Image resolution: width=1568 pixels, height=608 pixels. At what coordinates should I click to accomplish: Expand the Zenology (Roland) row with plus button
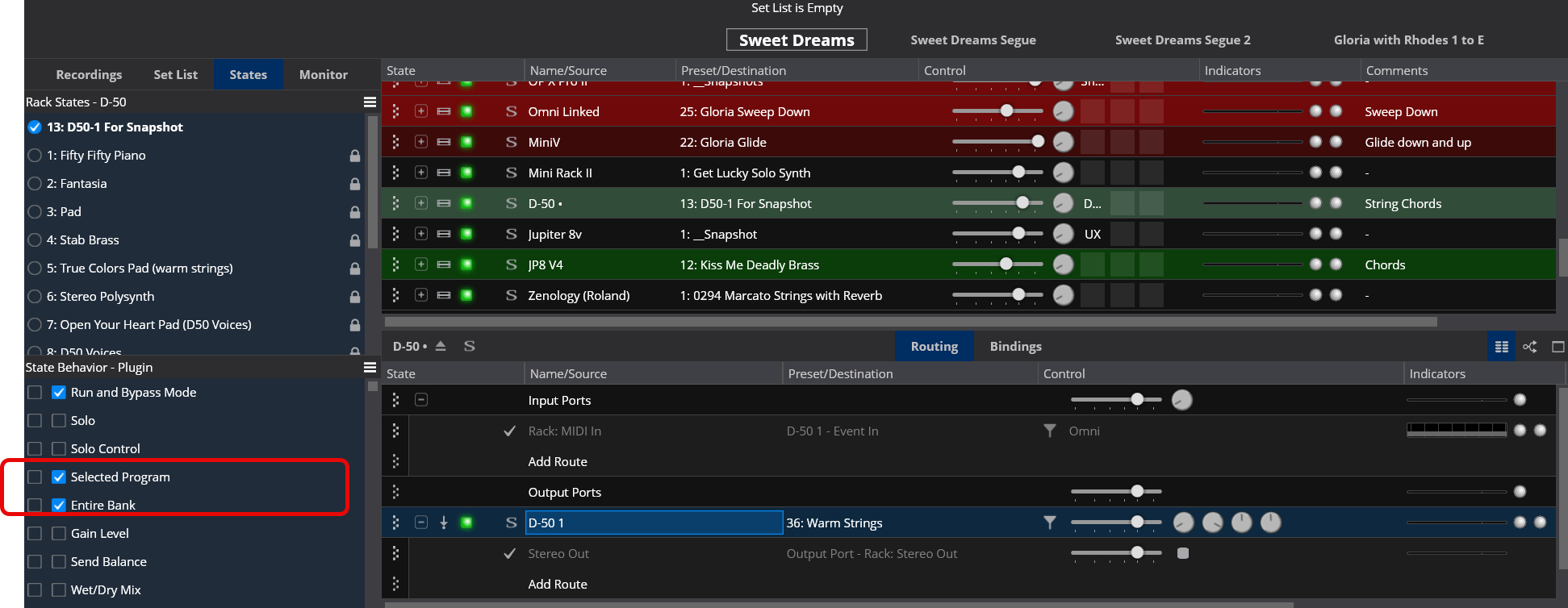pyautogui.click(x=421, y=295)
